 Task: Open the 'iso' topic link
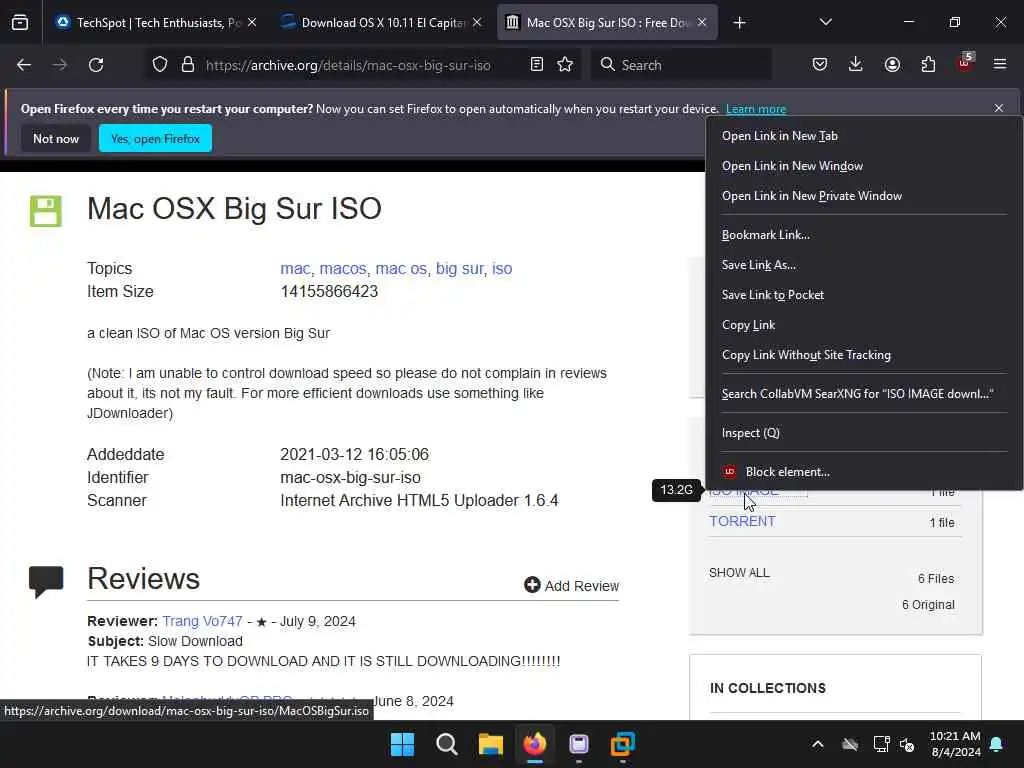tap(502, 268)
